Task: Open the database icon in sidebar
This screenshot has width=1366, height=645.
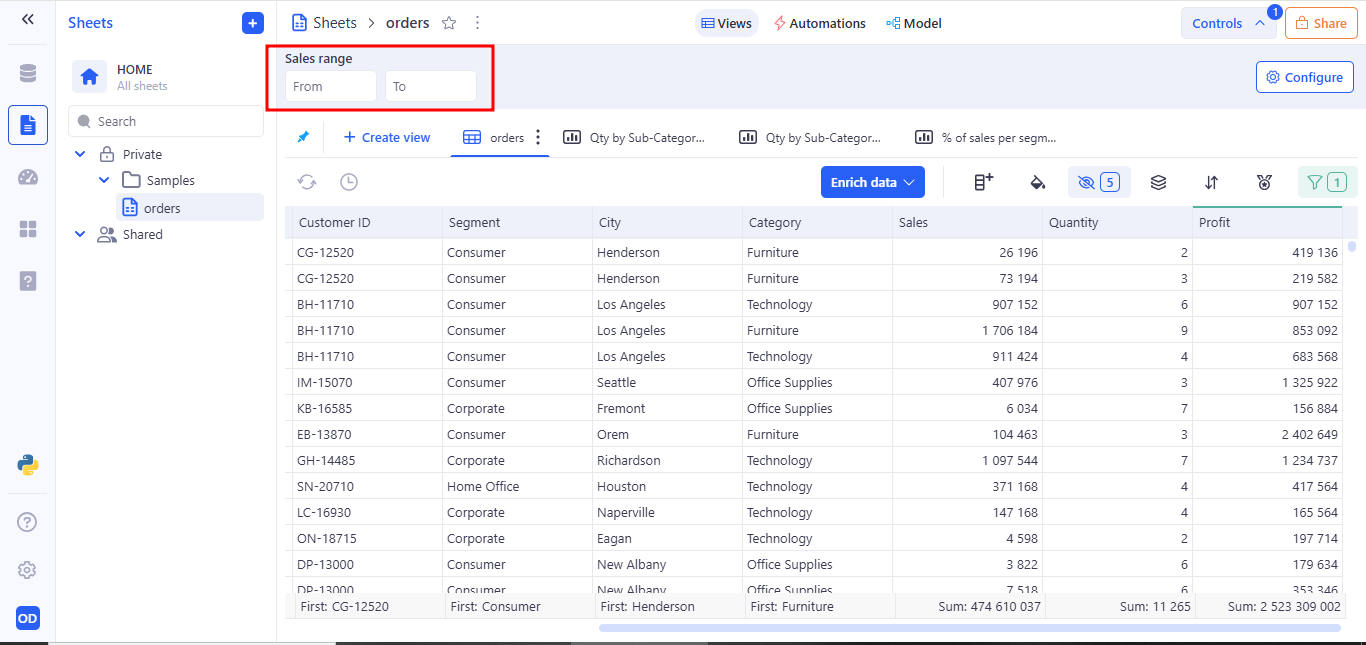Action: (27, 73)
